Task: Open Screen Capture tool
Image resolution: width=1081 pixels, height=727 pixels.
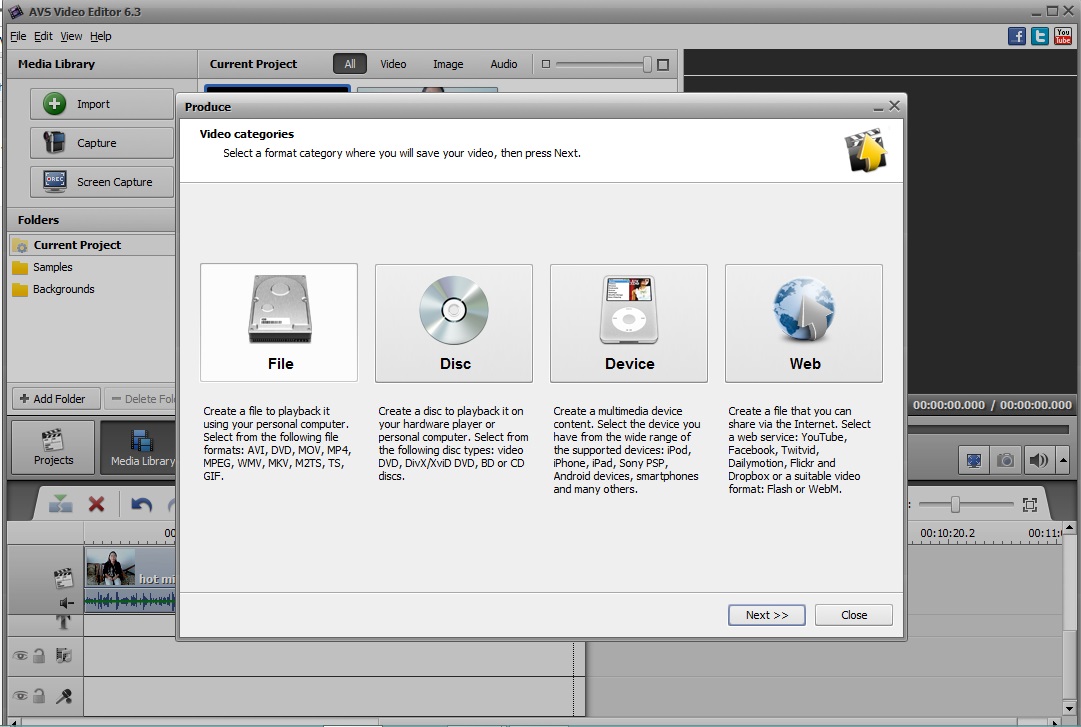Action: [x=101, y=182]
